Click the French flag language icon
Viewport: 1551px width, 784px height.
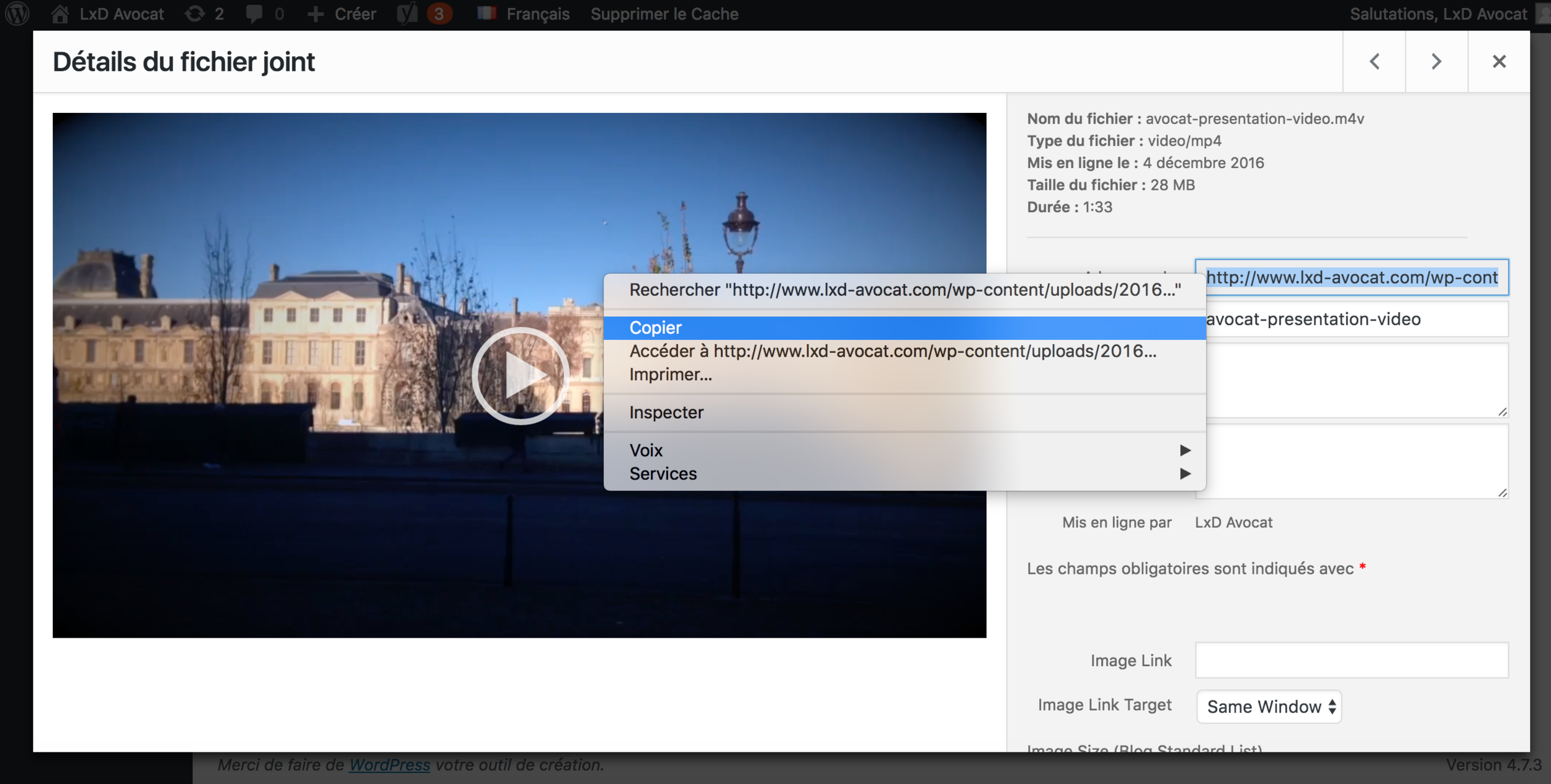[487, 13]
